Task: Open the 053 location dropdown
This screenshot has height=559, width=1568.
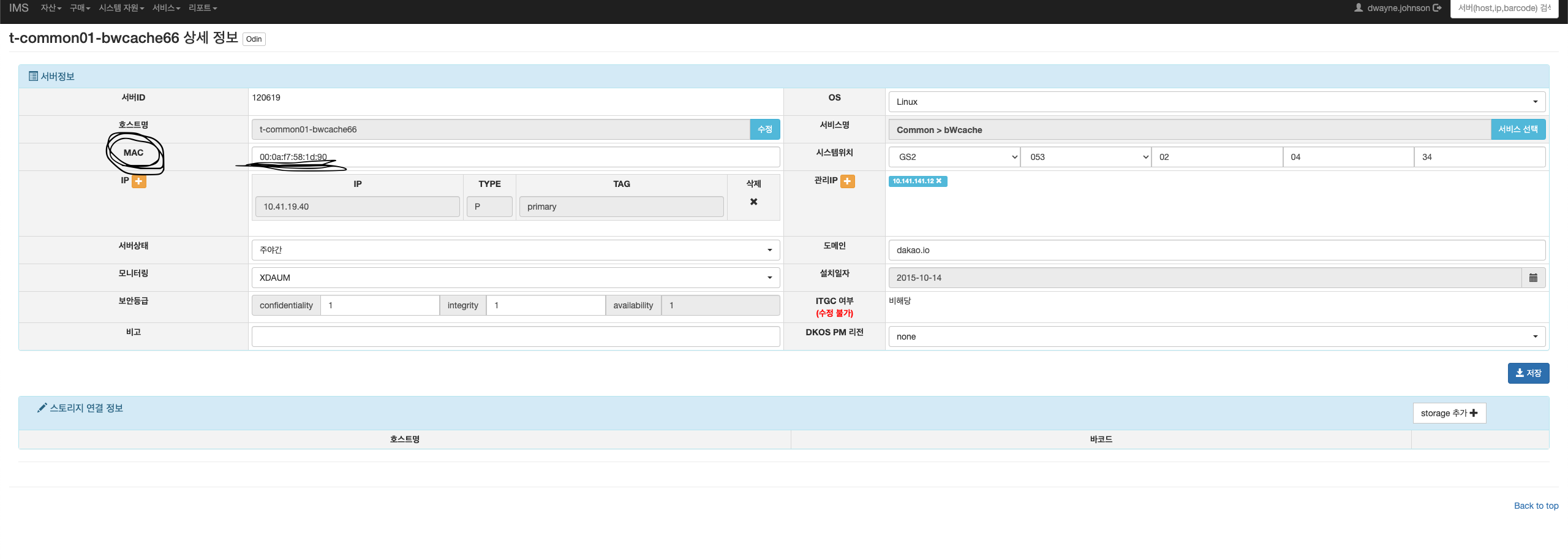Action: pos(1086,157)
